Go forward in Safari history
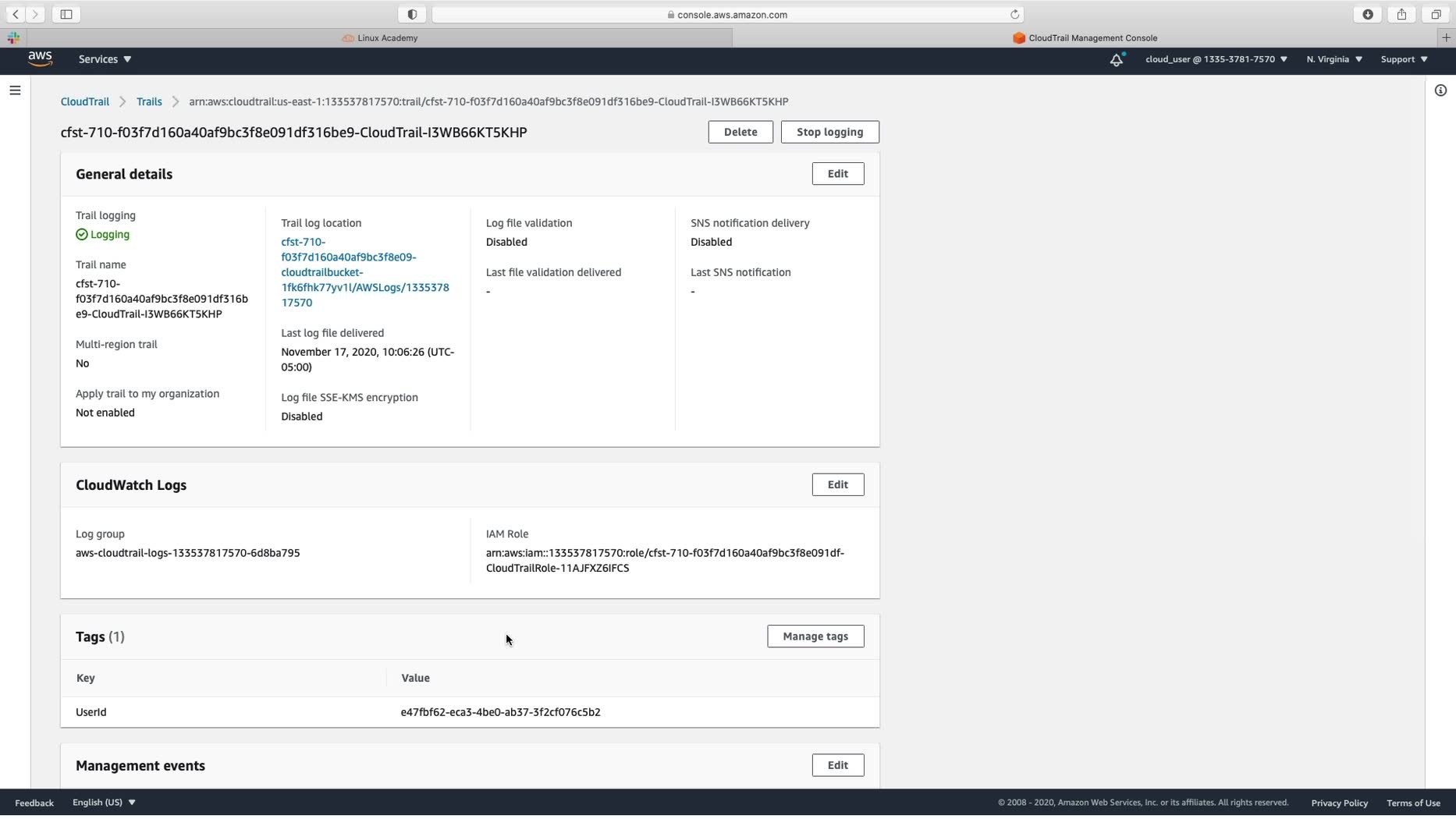Image resolution: width=1456 pixels, height=819 pixels. tap(35, 14)
